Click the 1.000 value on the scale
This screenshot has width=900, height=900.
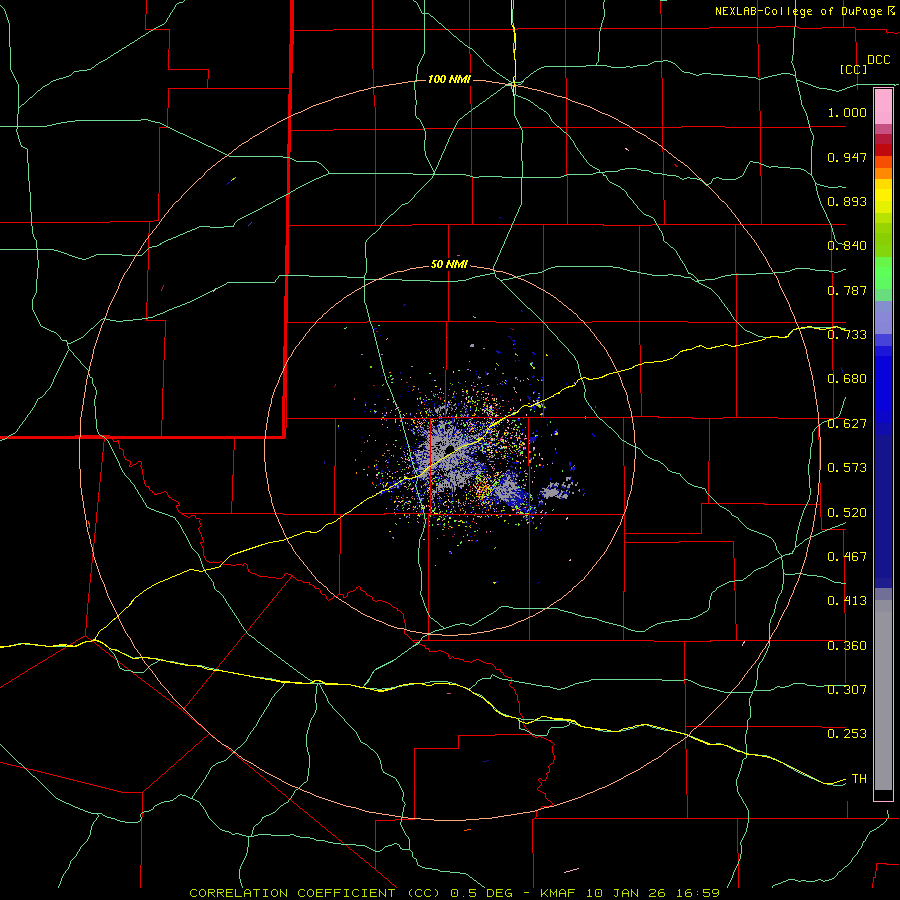(847, 112)
